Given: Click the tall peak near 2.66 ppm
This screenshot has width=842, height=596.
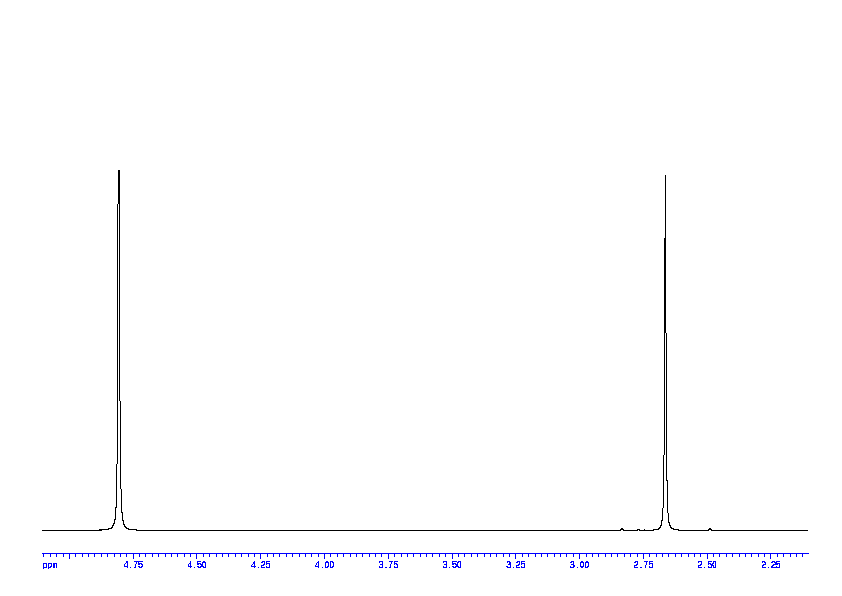Looking at the screenshot, I should click(x=665, y=350).
